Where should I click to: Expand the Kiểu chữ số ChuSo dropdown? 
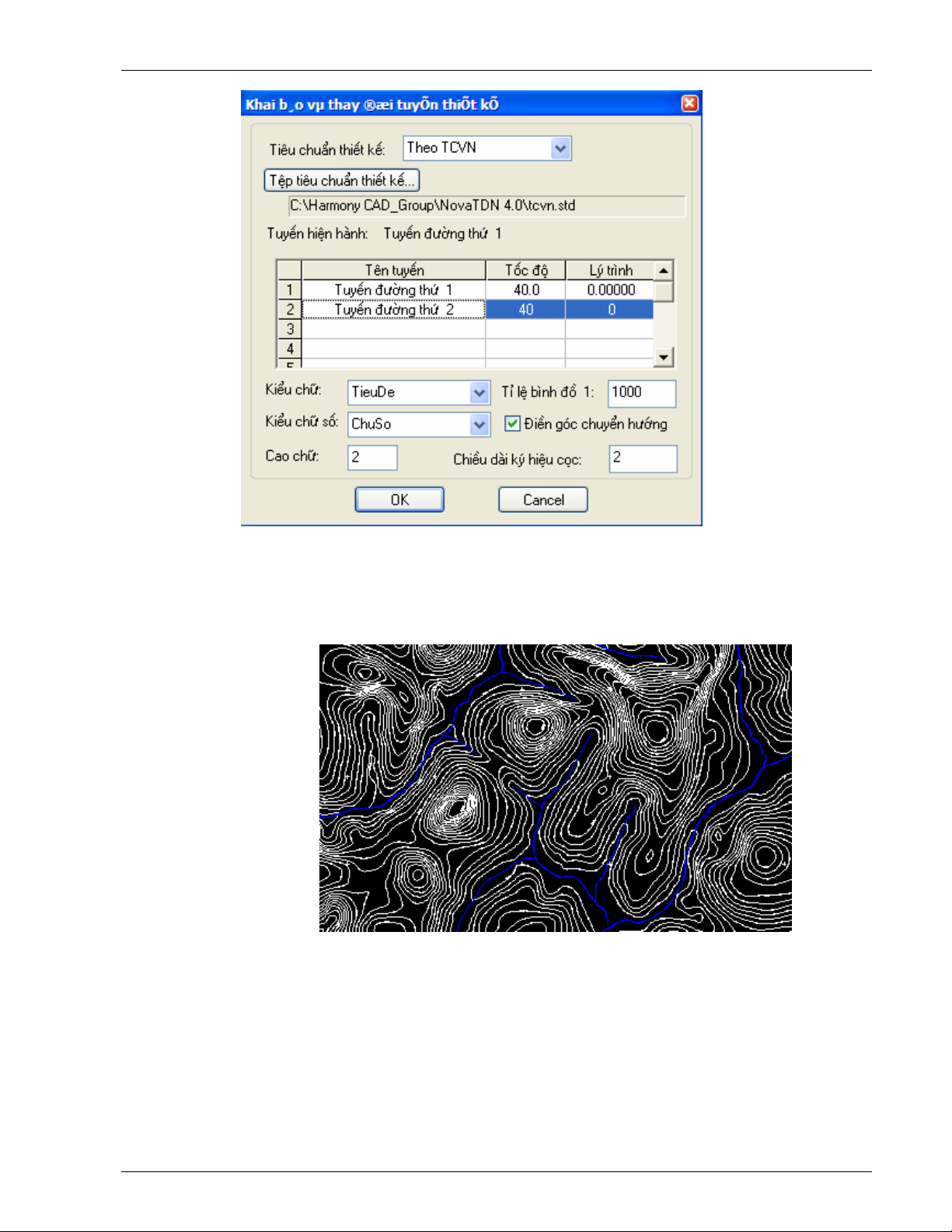(479, 424)
